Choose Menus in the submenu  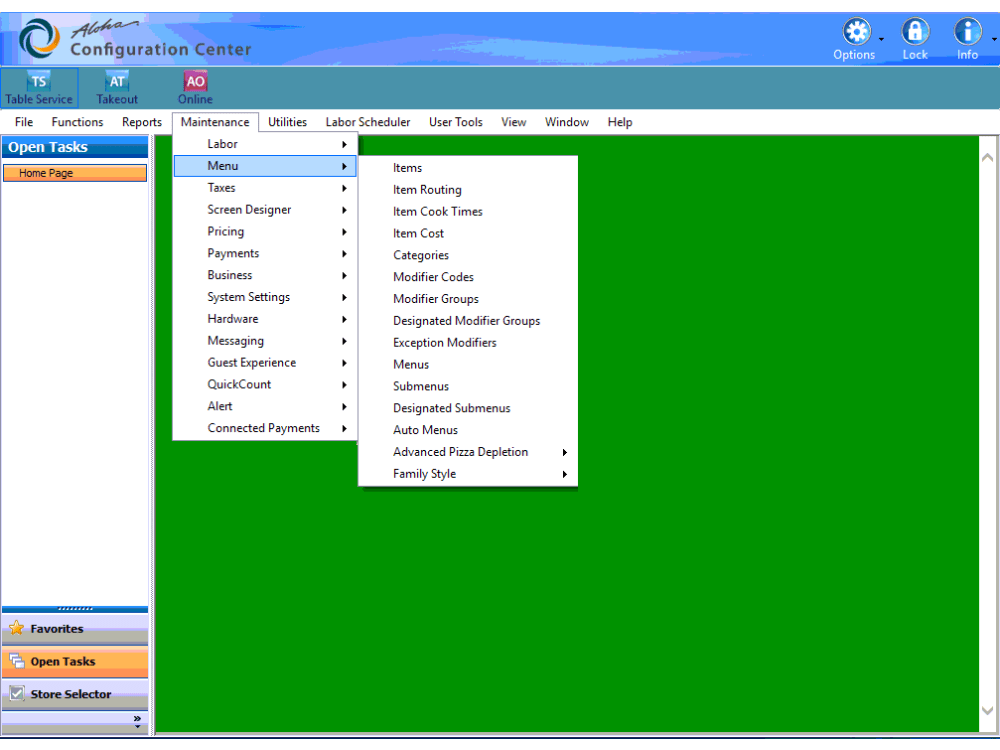468,365
